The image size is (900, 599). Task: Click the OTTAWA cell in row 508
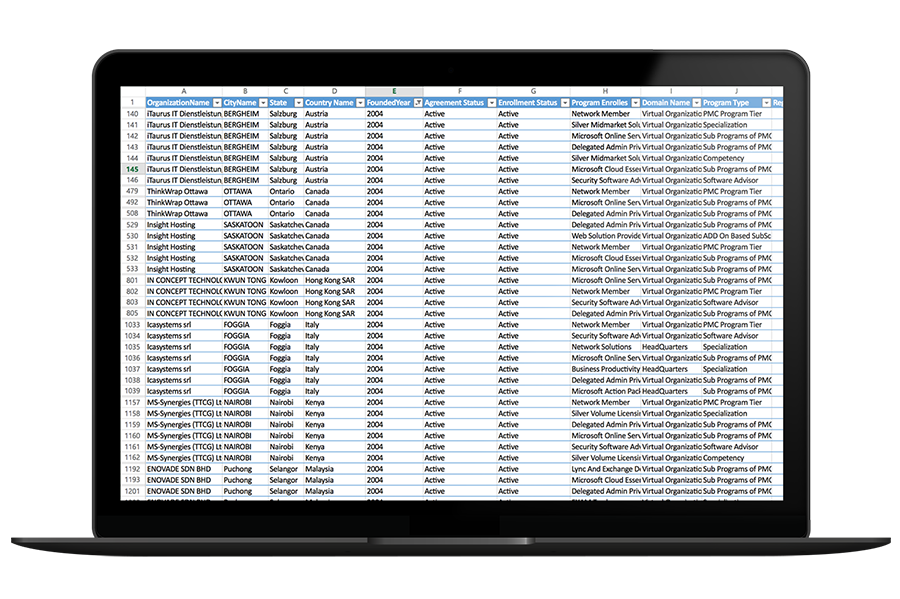click(x=245, y=213)
